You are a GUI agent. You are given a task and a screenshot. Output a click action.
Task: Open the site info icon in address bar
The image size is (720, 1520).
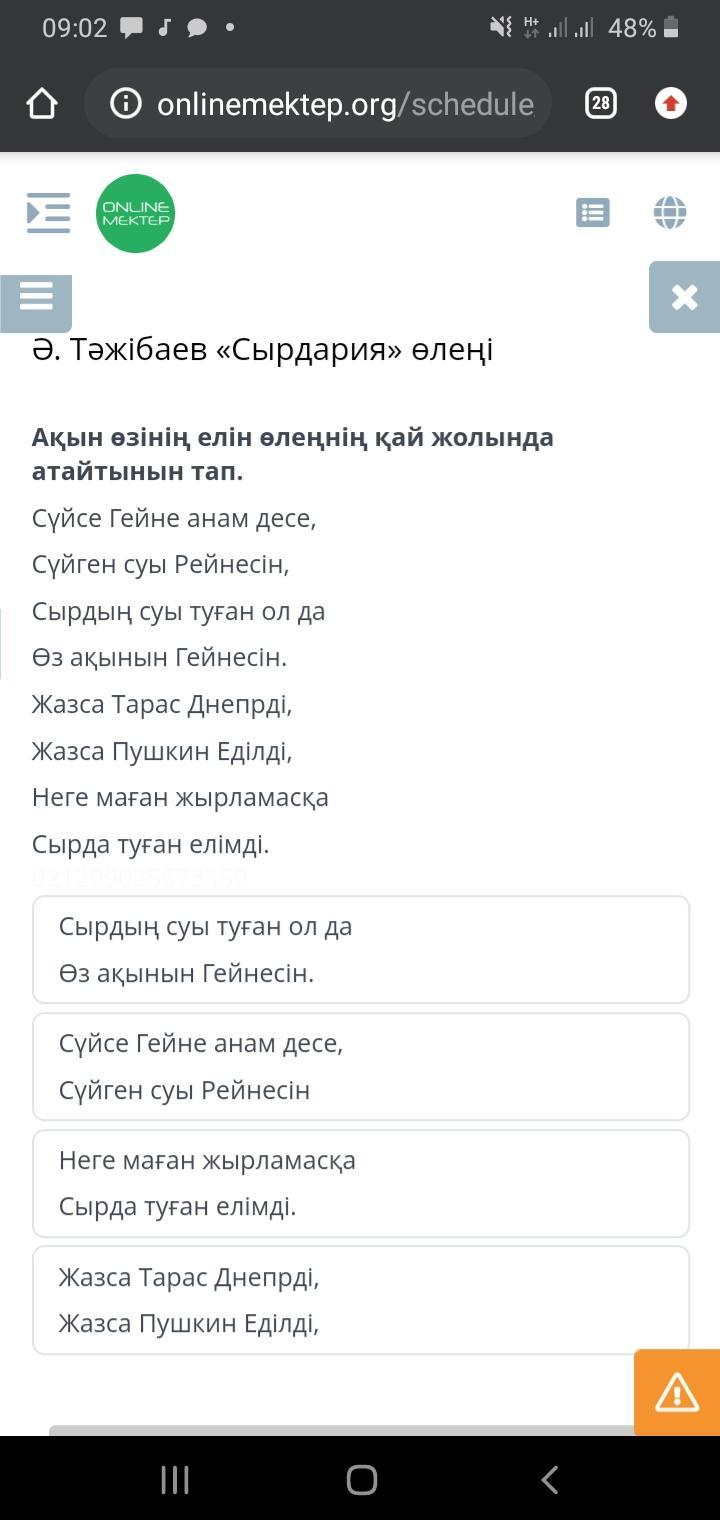tap(126, 103)
